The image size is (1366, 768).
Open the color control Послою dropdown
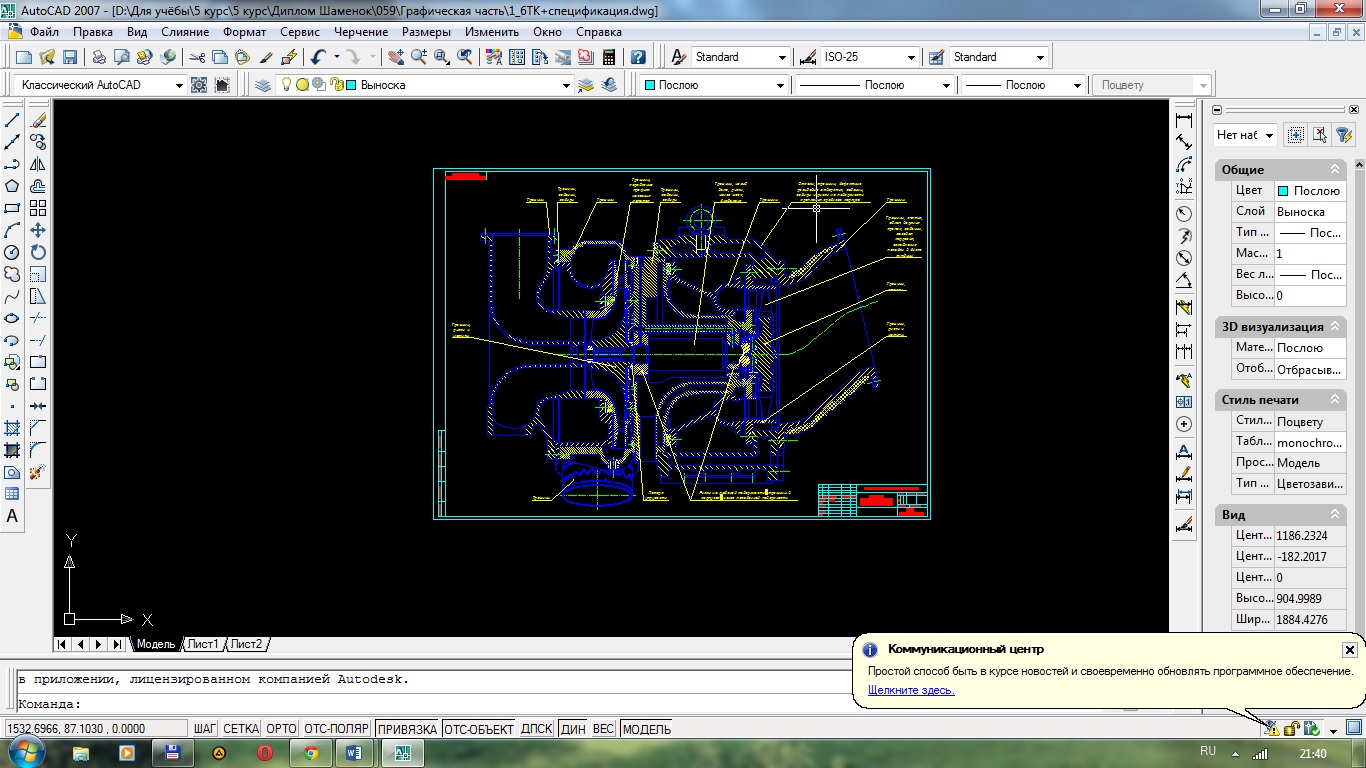point(781,85)
